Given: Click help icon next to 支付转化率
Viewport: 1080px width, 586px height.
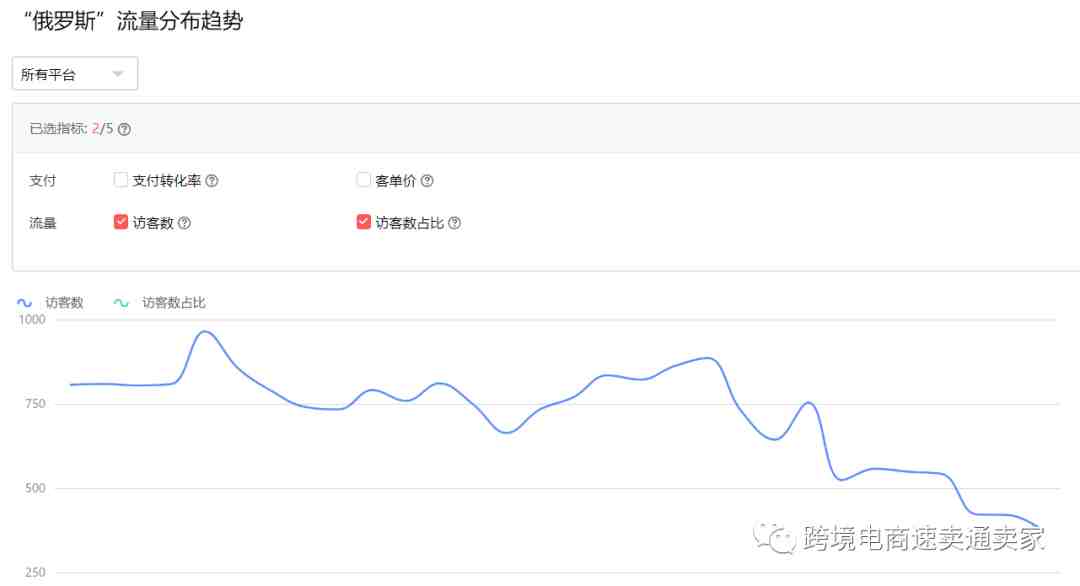Looking at the screenshot, I should [x=212, y=181].
